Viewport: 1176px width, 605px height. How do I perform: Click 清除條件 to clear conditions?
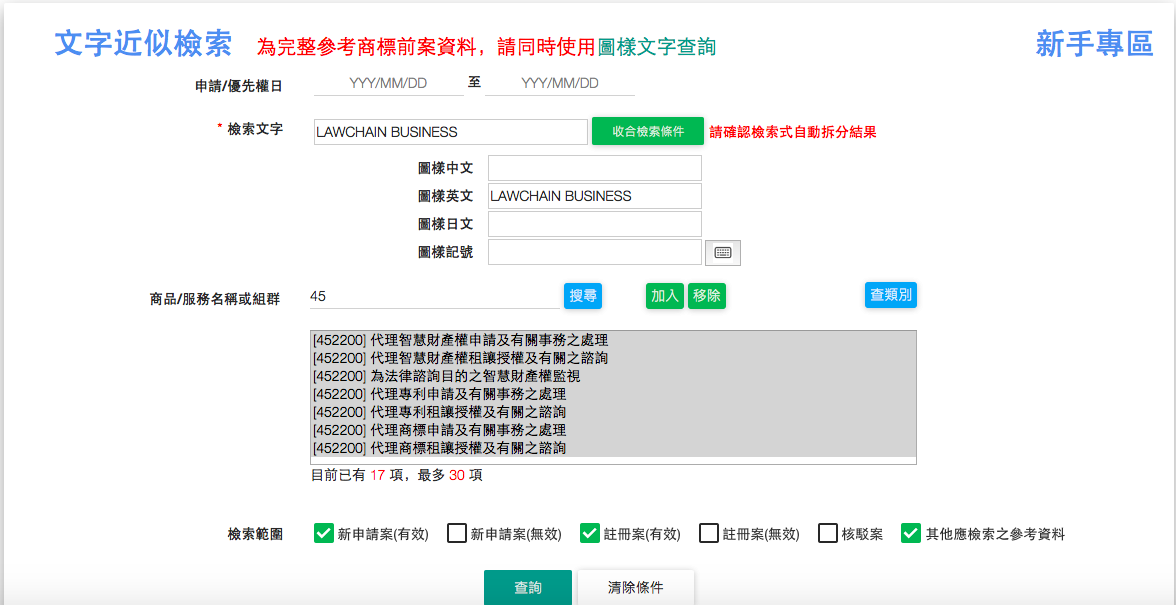(636, 588)
